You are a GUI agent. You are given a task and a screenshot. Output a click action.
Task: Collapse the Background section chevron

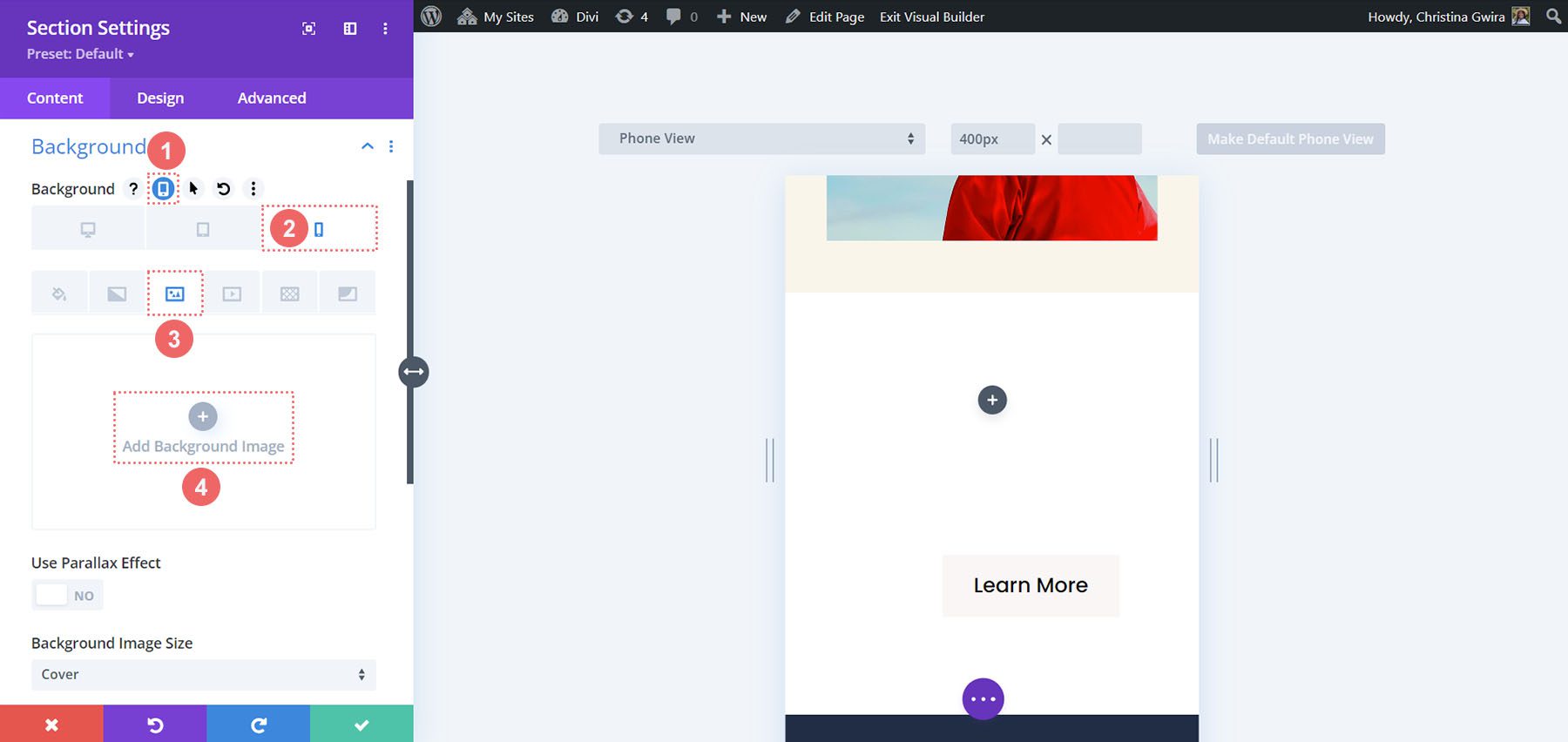pos(368,146)
